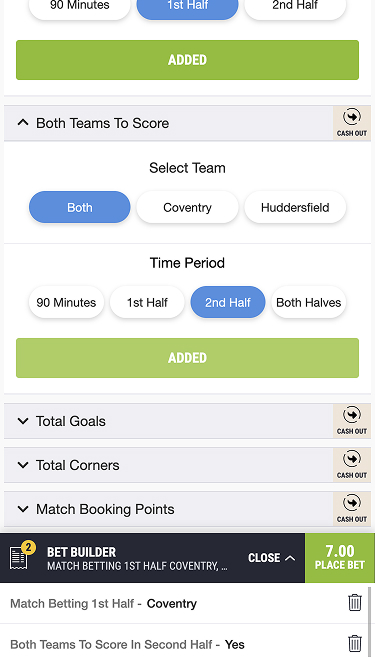
Task: Open the bet slip receipt icon with badge
Action: (x=21, y=556)
